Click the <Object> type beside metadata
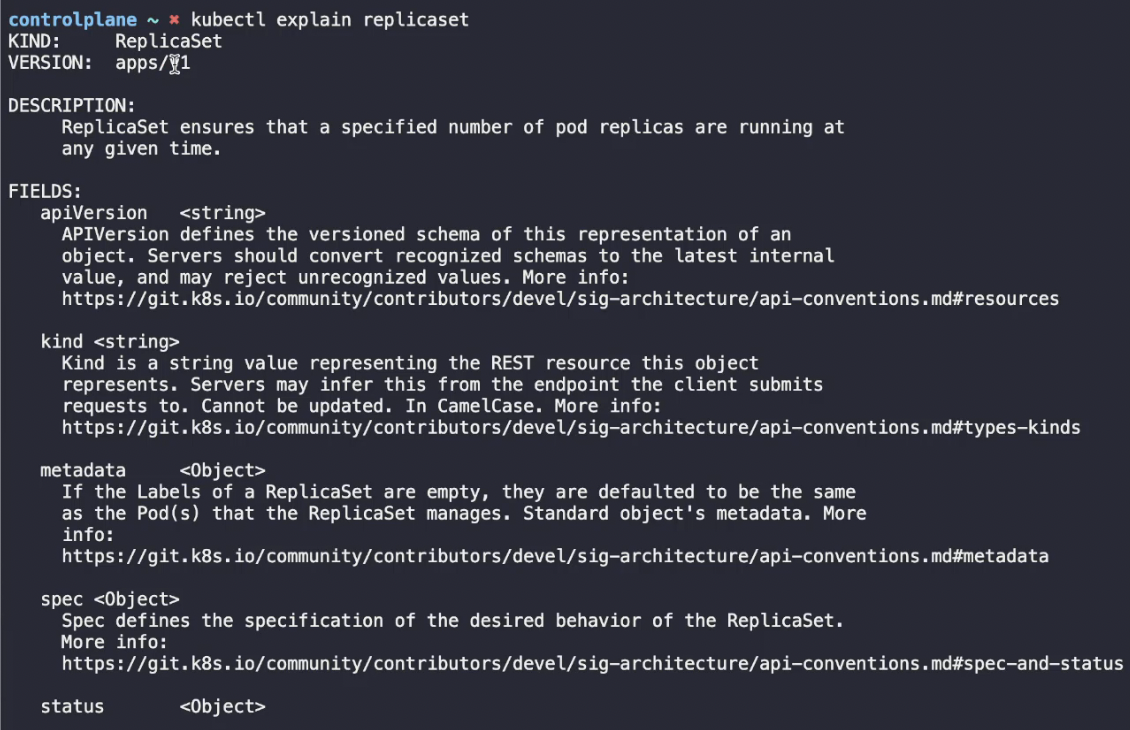 tap(223, 471)
